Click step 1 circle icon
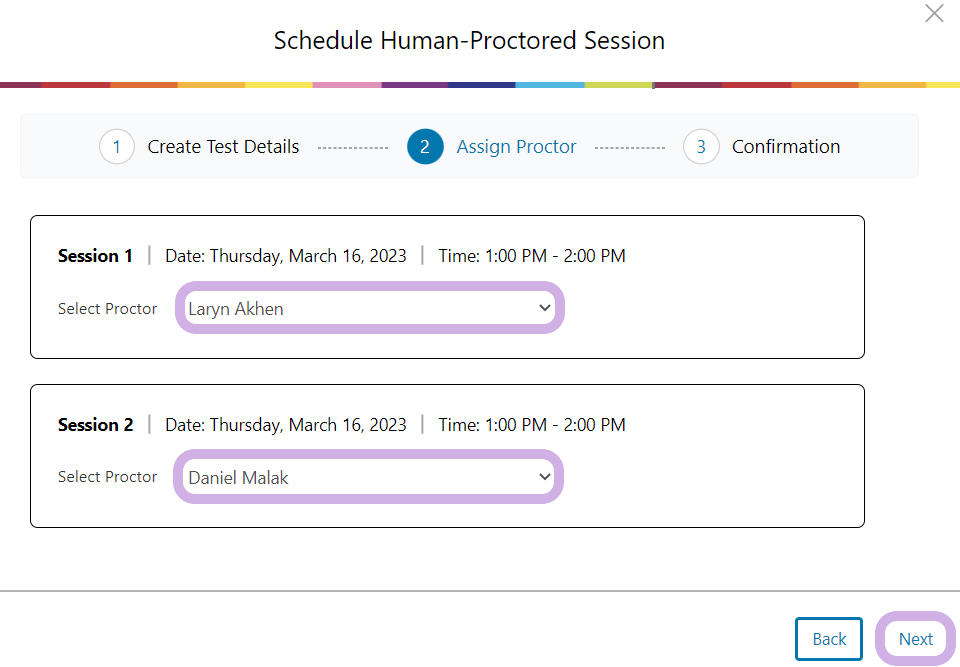The height and width of the screenshot is (667, 960). [117, 147]
